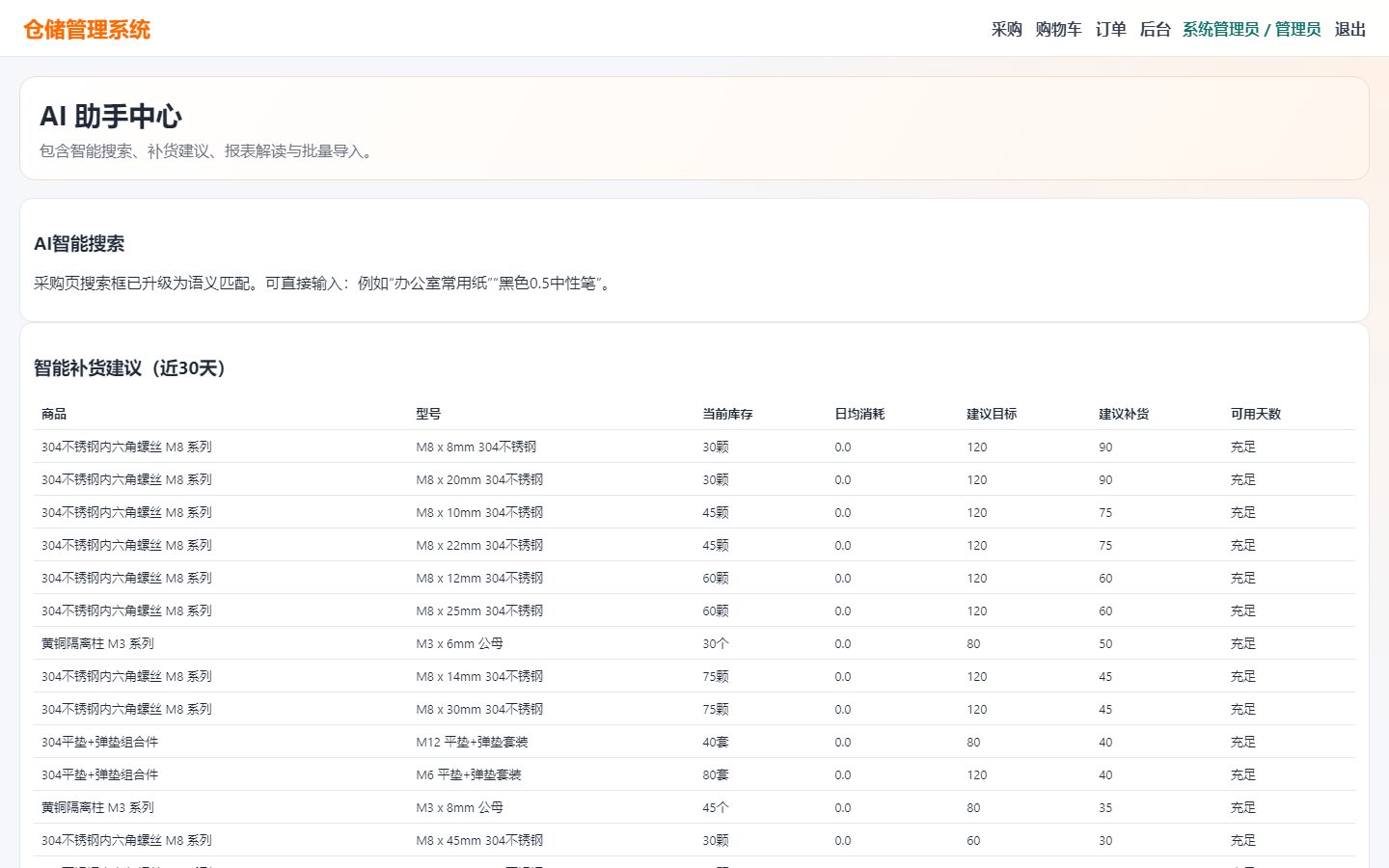The image size is (1389, 868).
Task: Click the 可用天数 column header
Action: point(1256,414)
